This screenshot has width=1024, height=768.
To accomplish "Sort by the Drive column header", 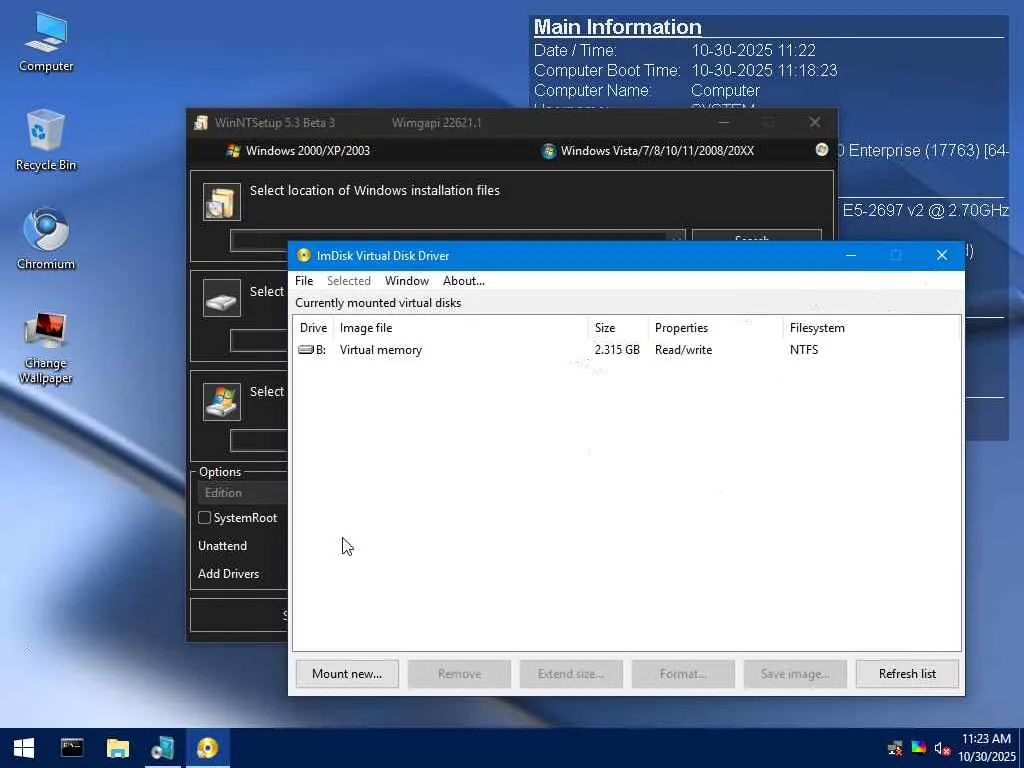I will [313, 328].
